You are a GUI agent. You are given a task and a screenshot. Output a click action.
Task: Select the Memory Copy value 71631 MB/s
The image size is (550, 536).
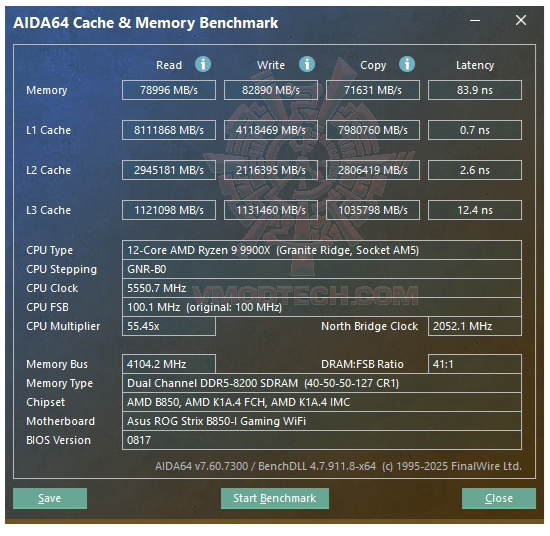tap(373, 90)
